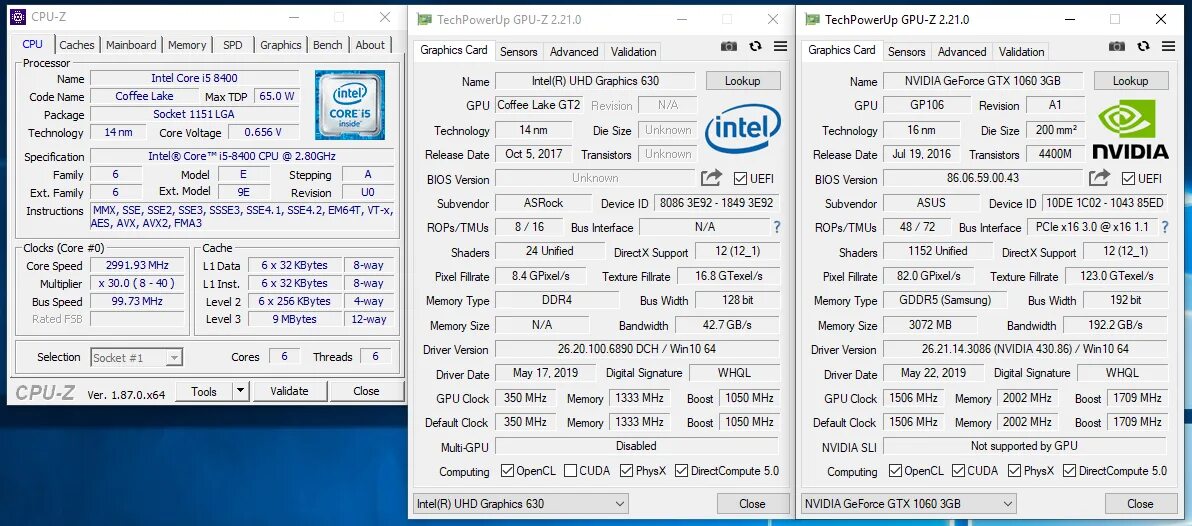Toggle DirectCompute 5.0 checkbox in Intel GPU-Z
Screen dimensions: 1192x526
[681, 471]
